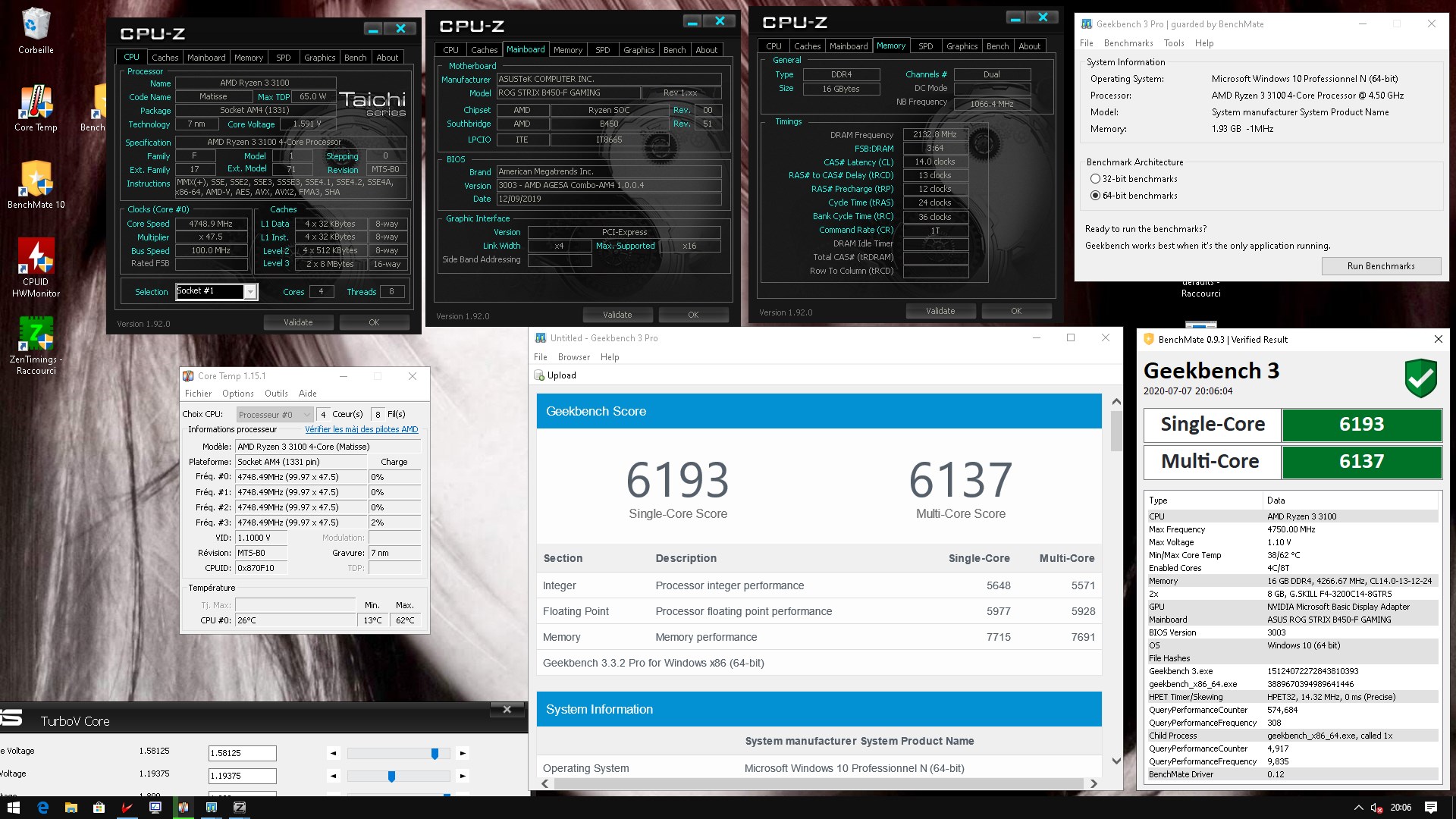The image size is (1456, 819).
Task: Open Outils menu in Core Temp
Action: [276, 394]
